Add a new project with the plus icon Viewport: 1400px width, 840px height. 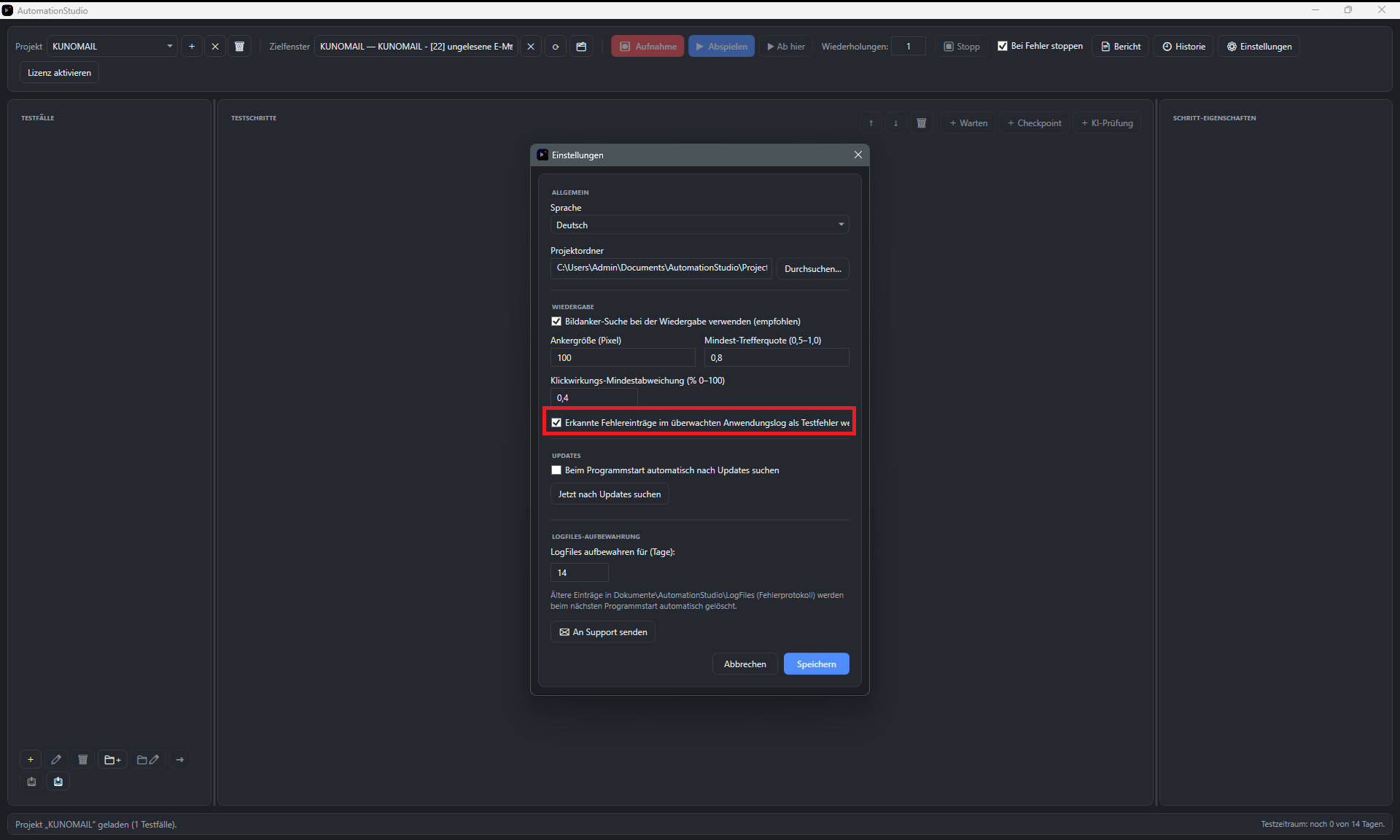coord(192,46)
